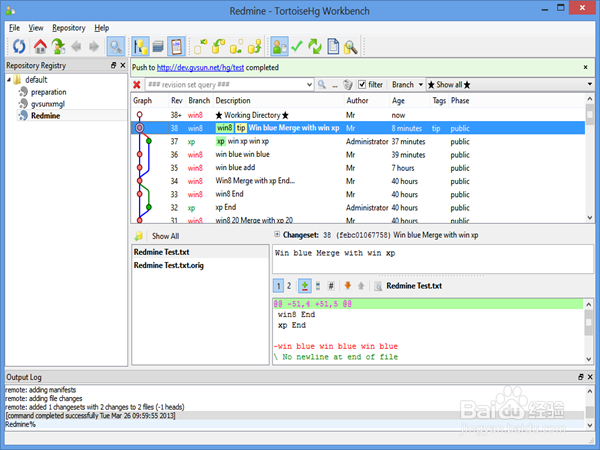Image resolution: width=600 pixels, height=450 pixels.
Task: Open the View menu
Action: 36,28
